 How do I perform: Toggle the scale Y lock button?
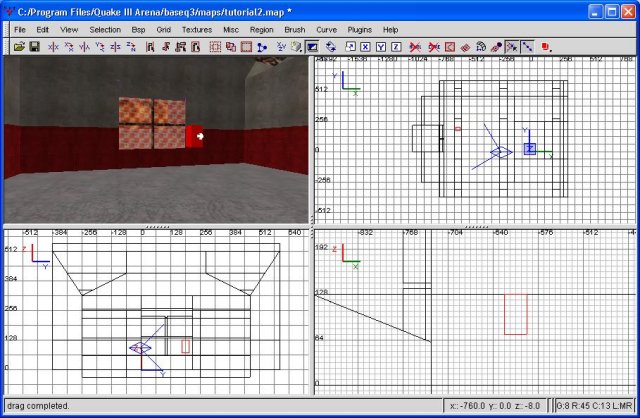[381, 47]
